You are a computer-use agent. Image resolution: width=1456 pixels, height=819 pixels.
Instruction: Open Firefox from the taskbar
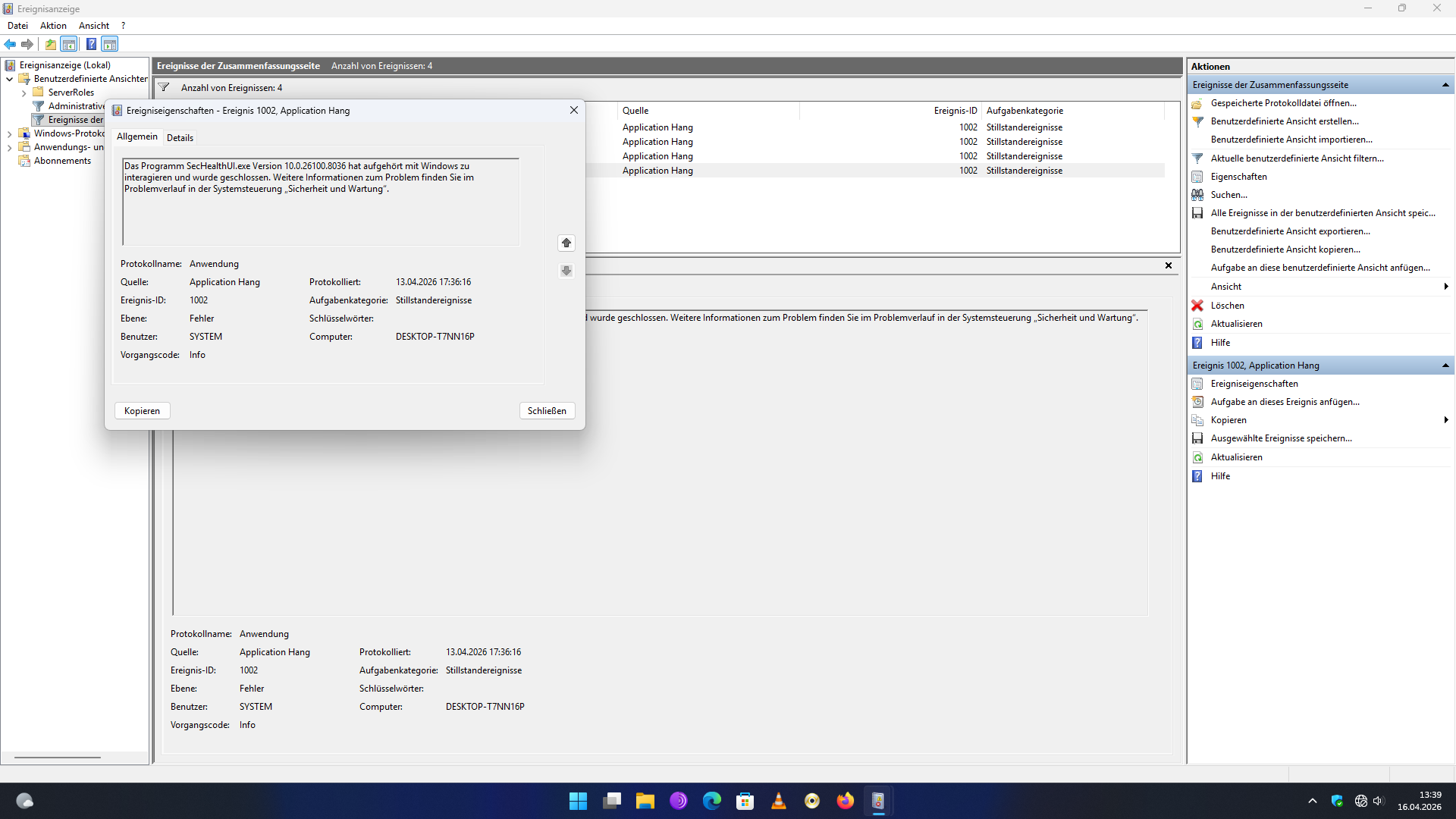(845, 801)
